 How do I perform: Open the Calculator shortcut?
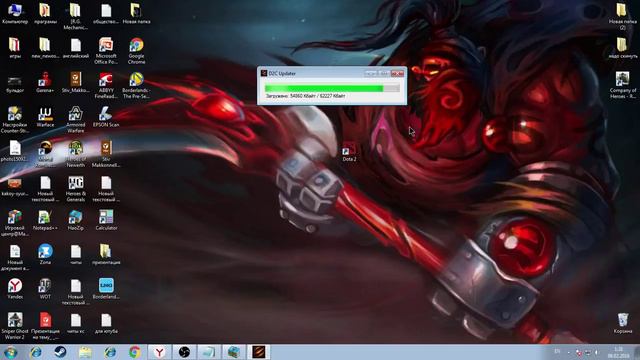tap(106, 220)
